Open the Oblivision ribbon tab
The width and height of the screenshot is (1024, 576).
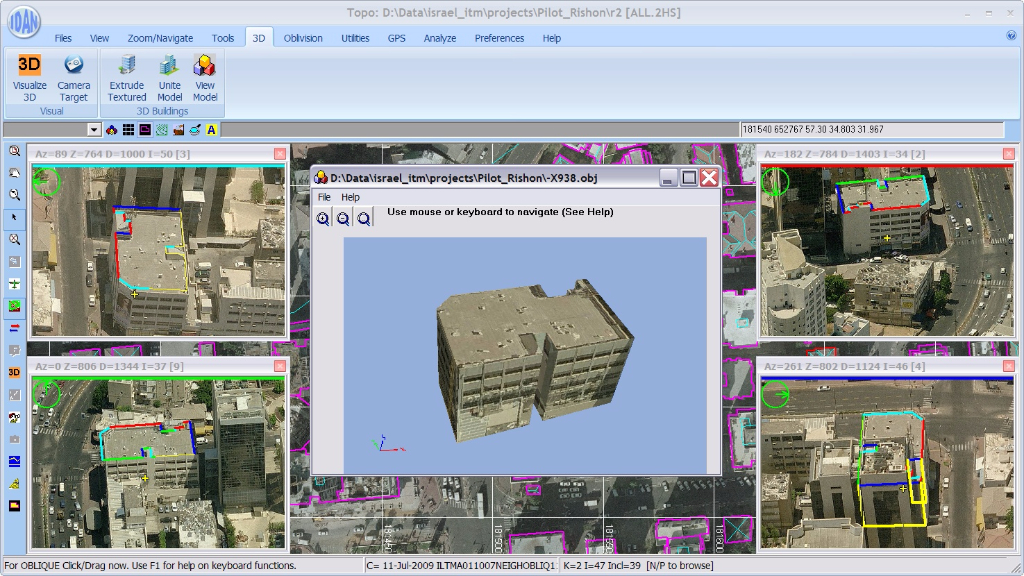point(302,38)
